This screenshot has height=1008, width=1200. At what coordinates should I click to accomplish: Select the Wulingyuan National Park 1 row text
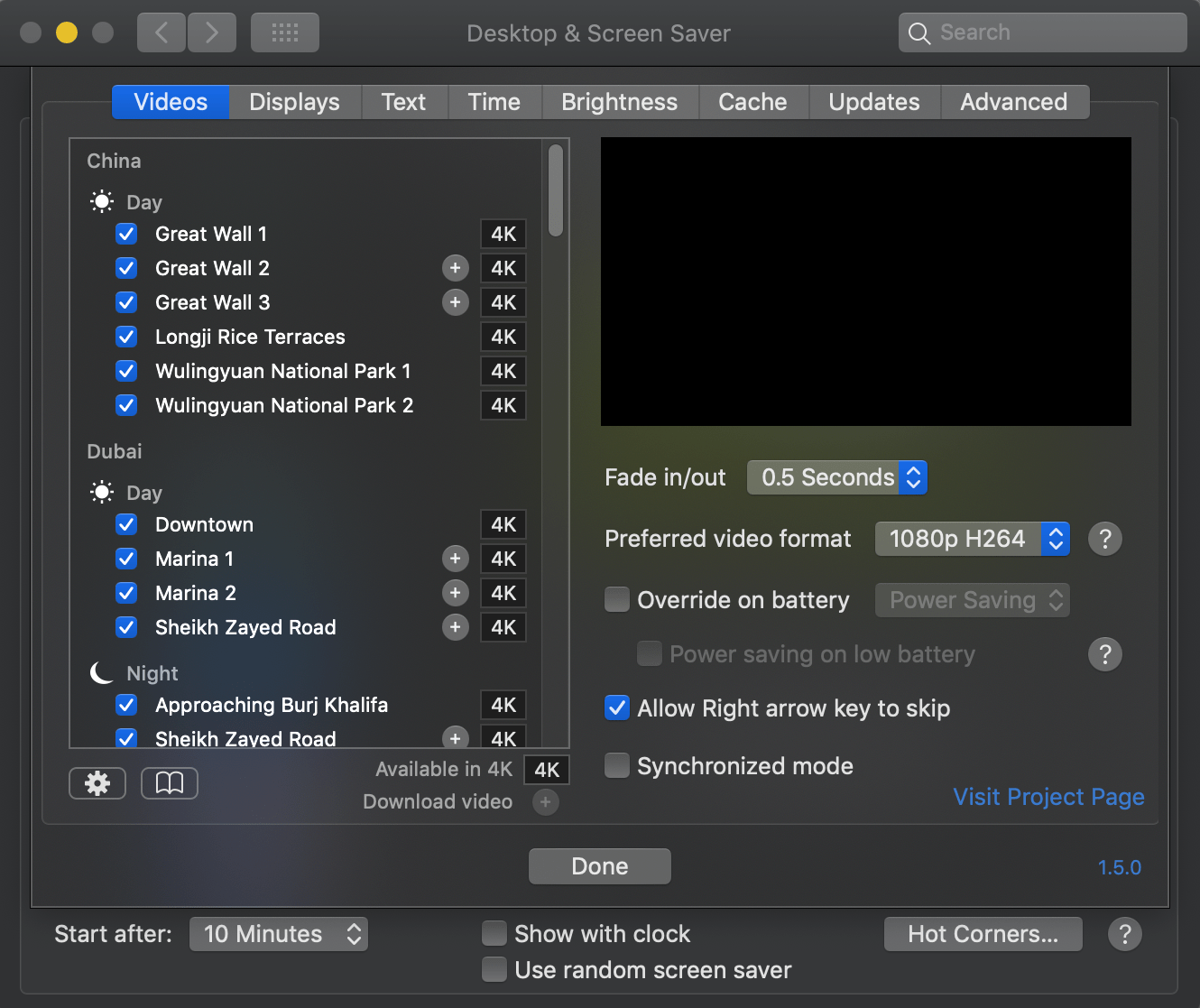283,371
